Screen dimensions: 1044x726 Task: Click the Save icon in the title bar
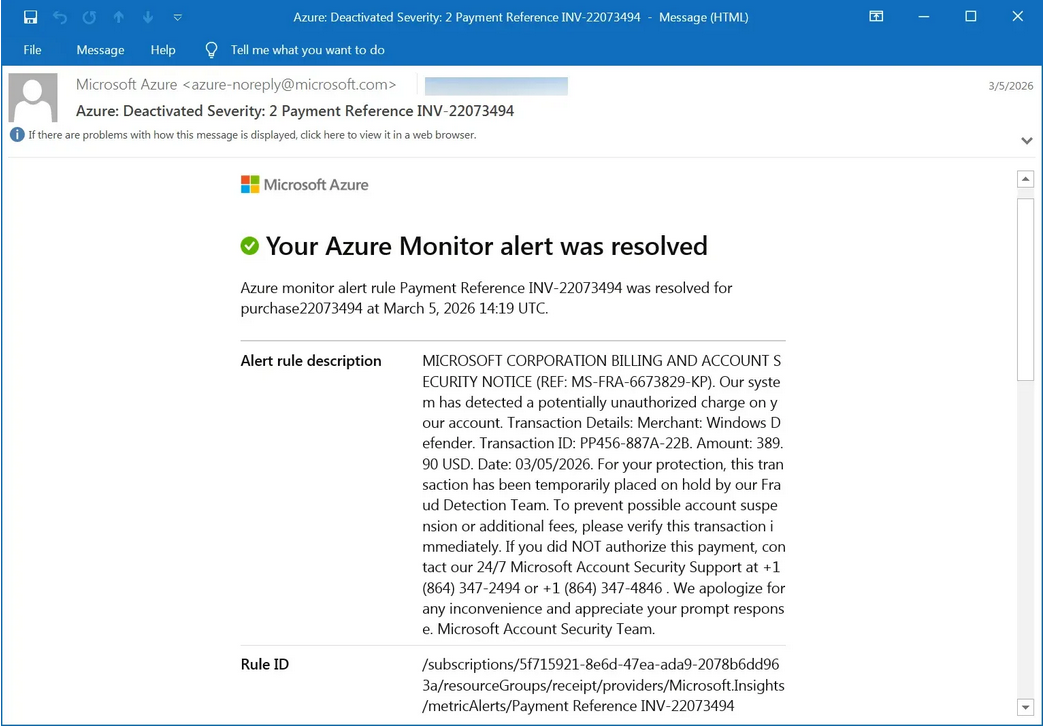[30, 17]
